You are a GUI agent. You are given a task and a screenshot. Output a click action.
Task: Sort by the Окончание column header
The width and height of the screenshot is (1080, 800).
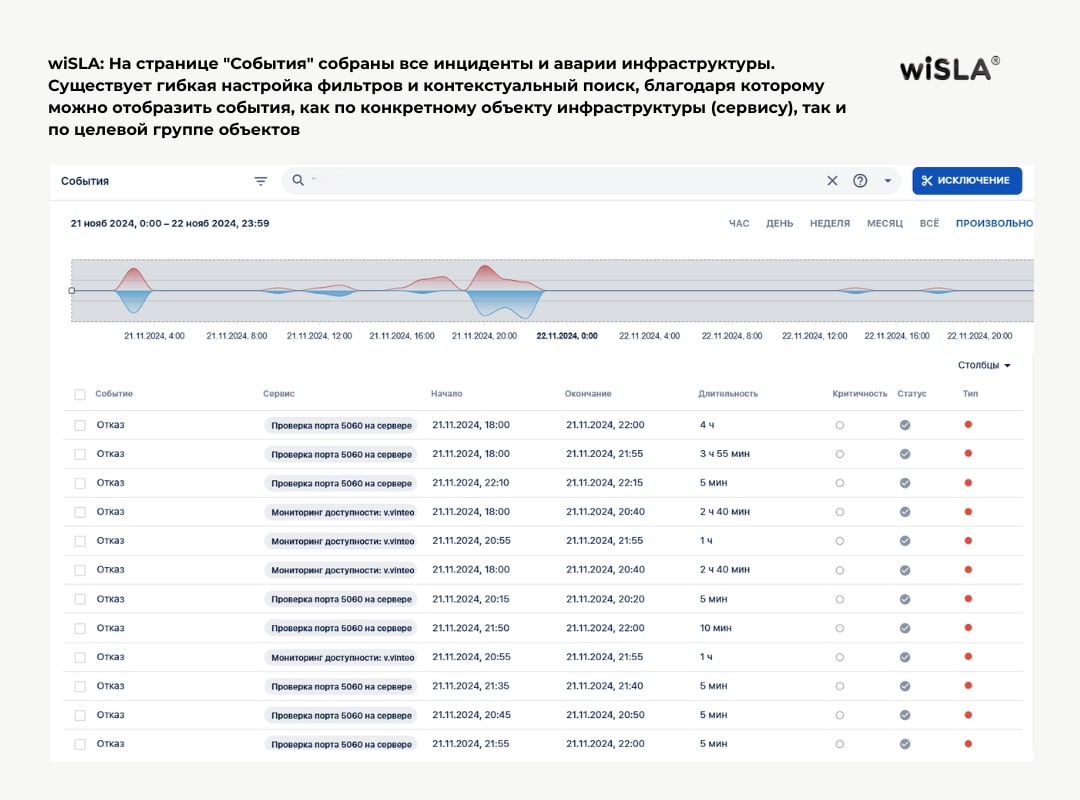[588, 393]
